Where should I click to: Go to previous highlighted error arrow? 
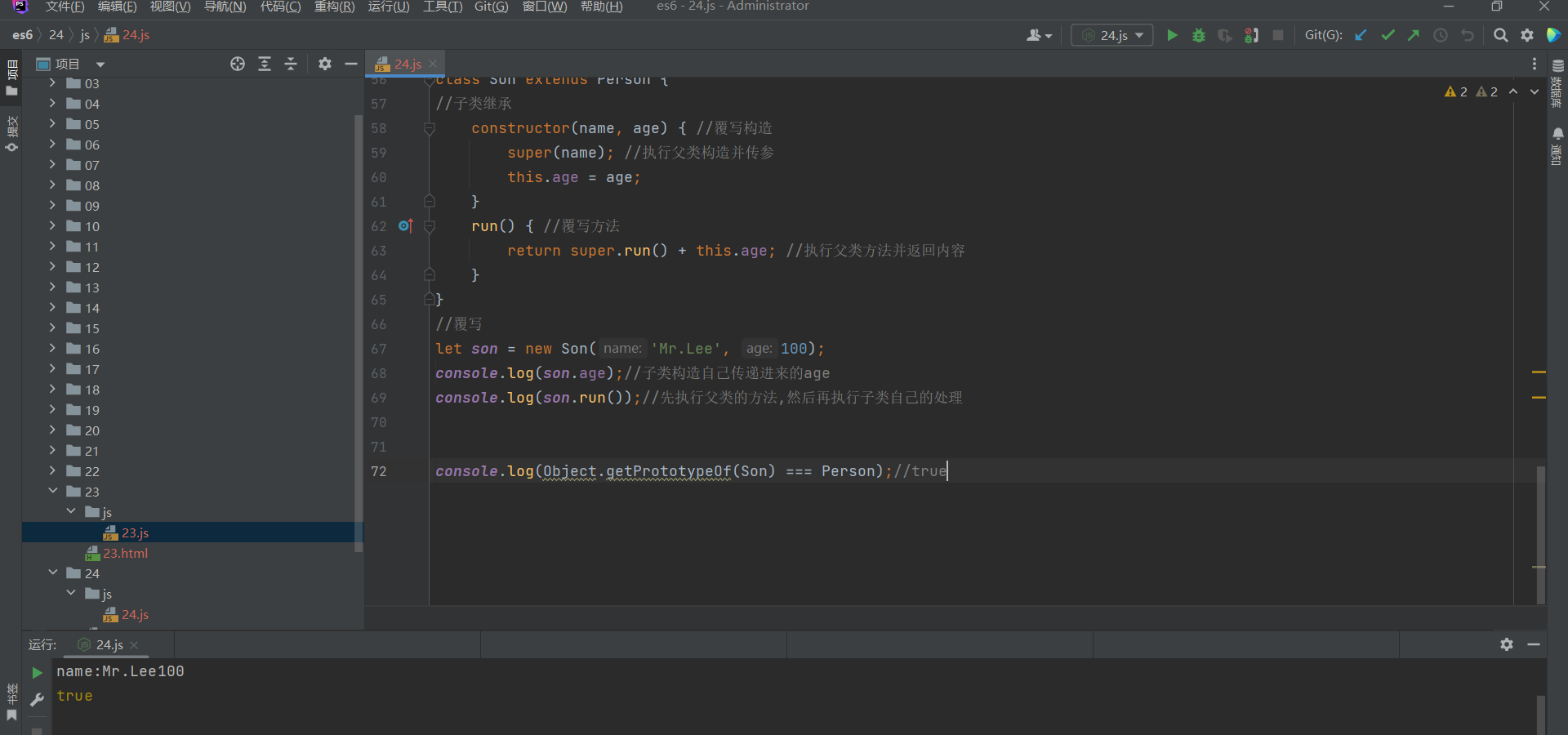[x=1513, y=91]
